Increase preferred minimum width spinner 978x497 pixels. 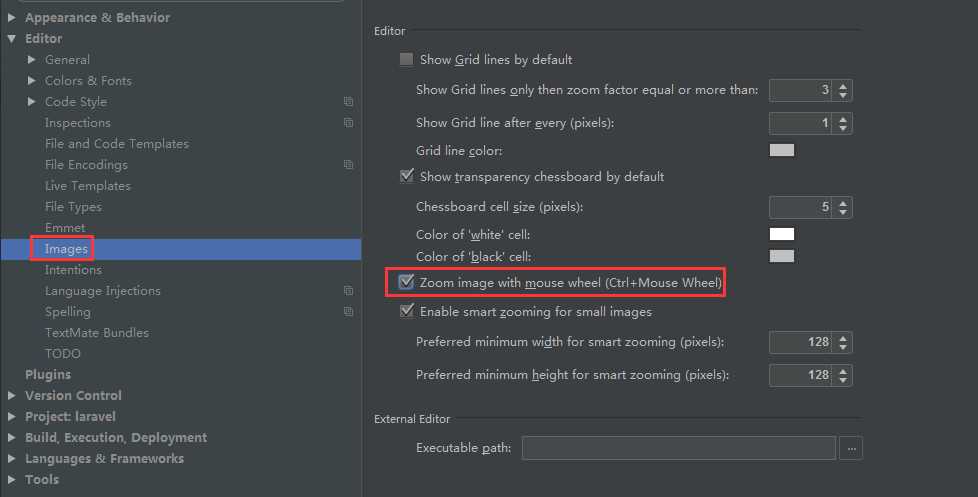click(843, 338)
